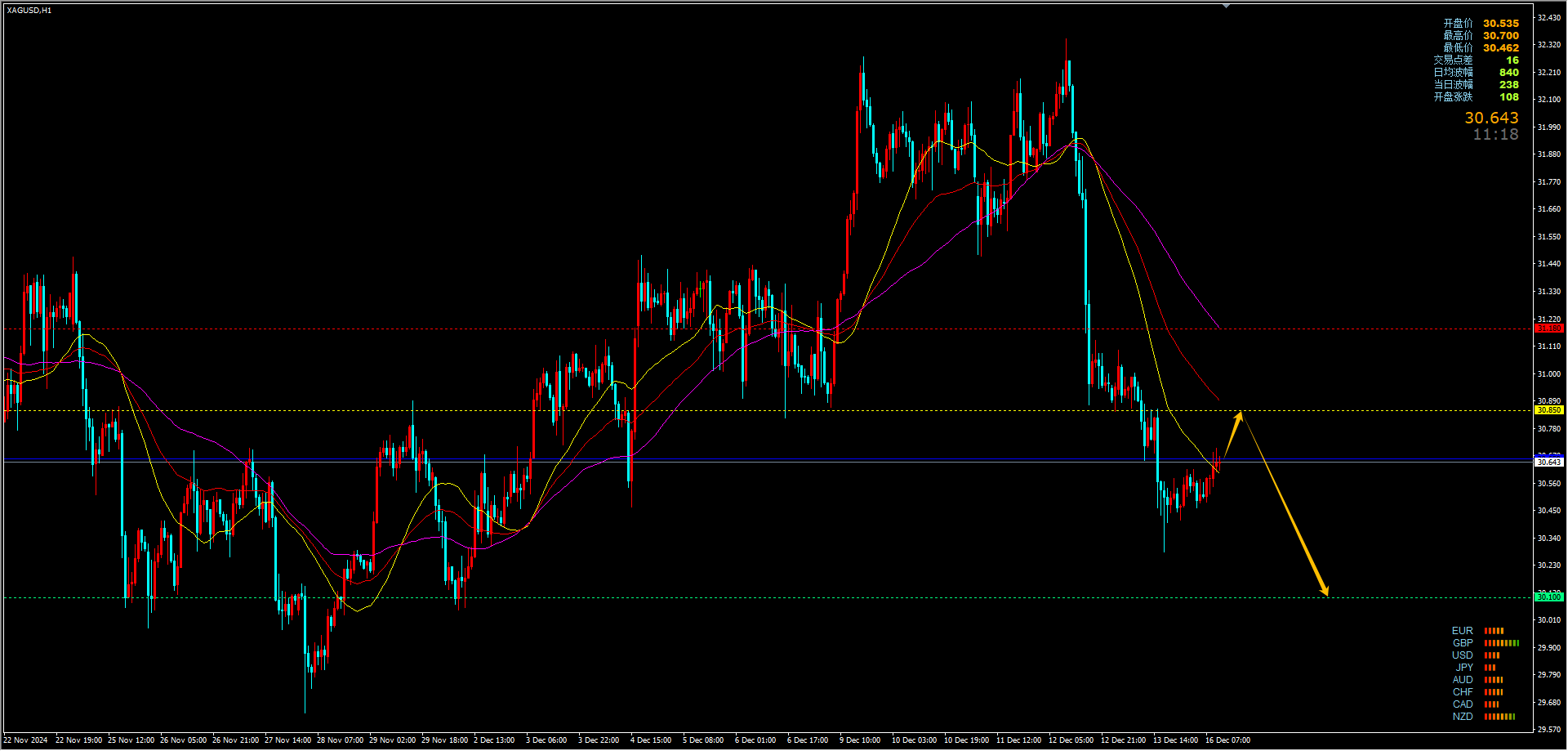This screenshot has width=1568, height=751.
Task: Click the 22 Nov 2024 date on time axis
Action: click(25, 740)
